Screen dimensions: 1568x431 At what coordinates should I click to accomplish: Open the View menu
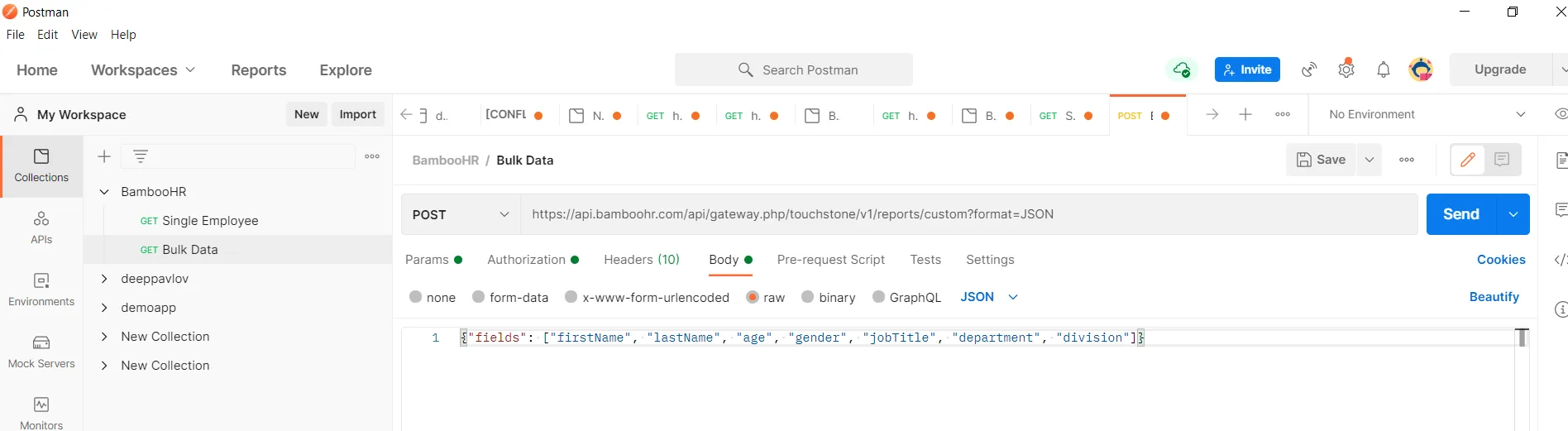[x=84, y=35]
